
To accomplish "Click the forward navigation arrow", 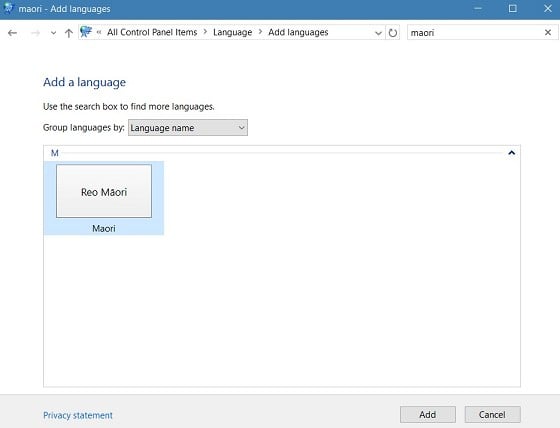I will tap(35, 33).
